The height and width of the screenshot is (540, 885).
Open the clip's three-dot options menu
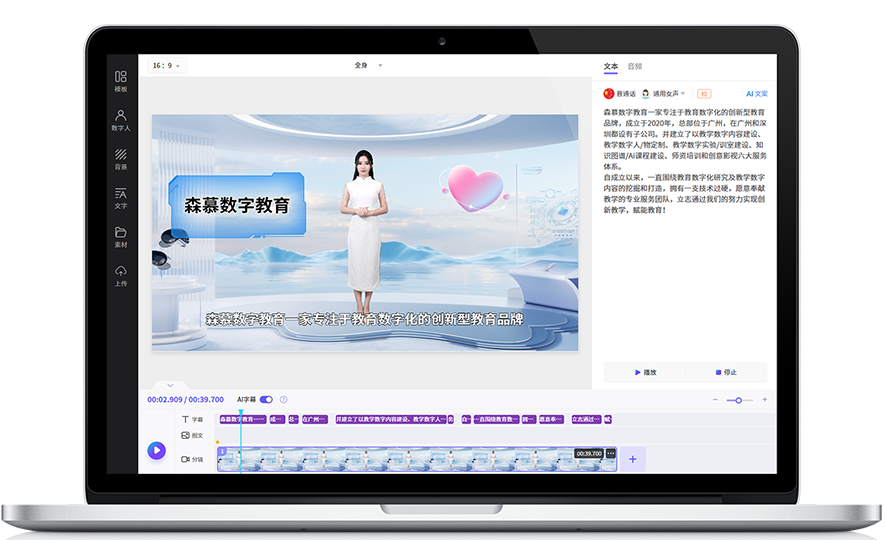pos(611,453)
